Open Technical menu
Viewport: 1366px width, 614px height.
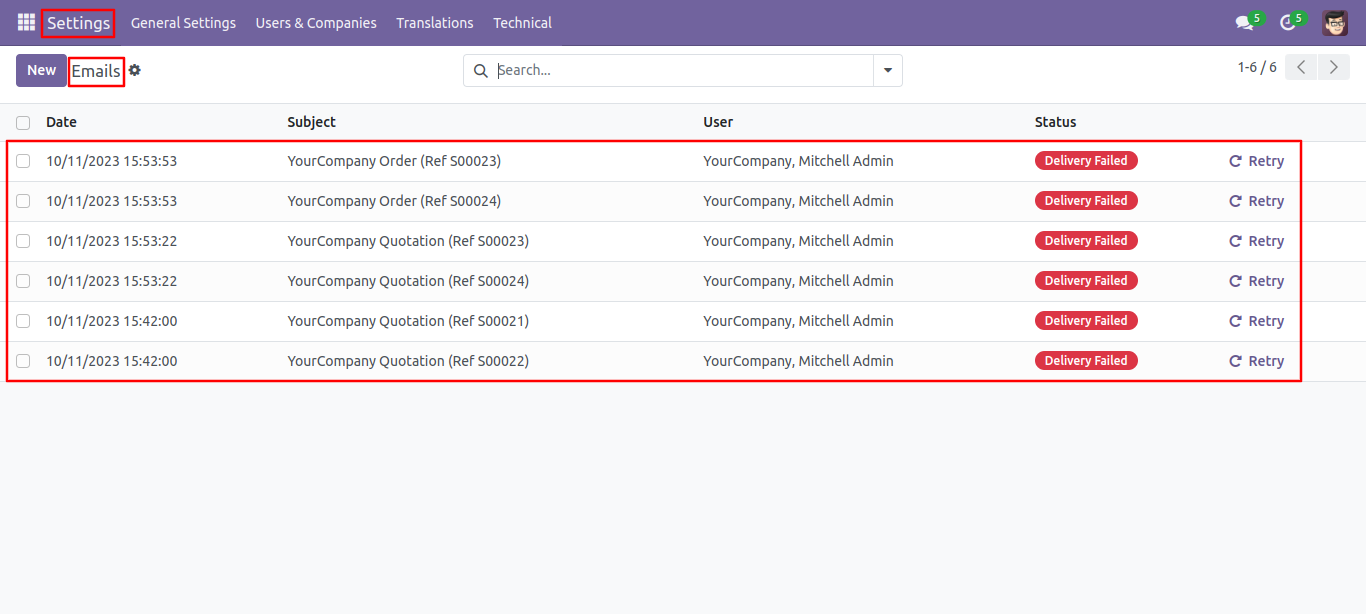click(522, 22)
